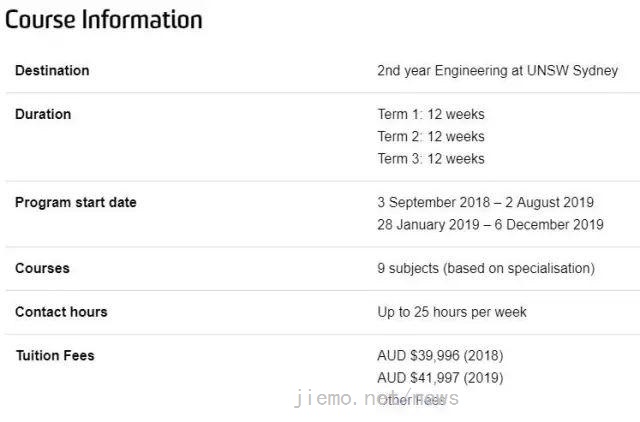
Task: Click 3 September 2018 – 2 August 2019
Action: [485, 202]
